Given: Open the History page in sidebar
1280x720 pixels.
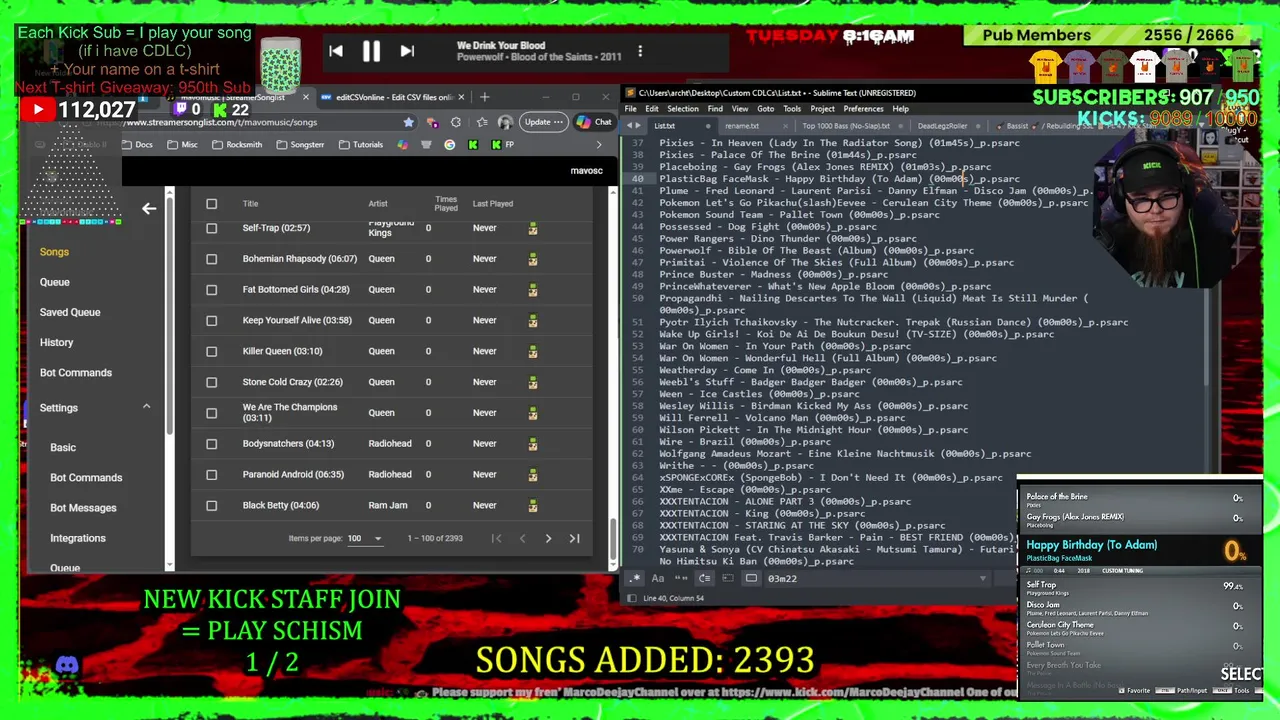Looking at the screenshot, I should (56, 342).
